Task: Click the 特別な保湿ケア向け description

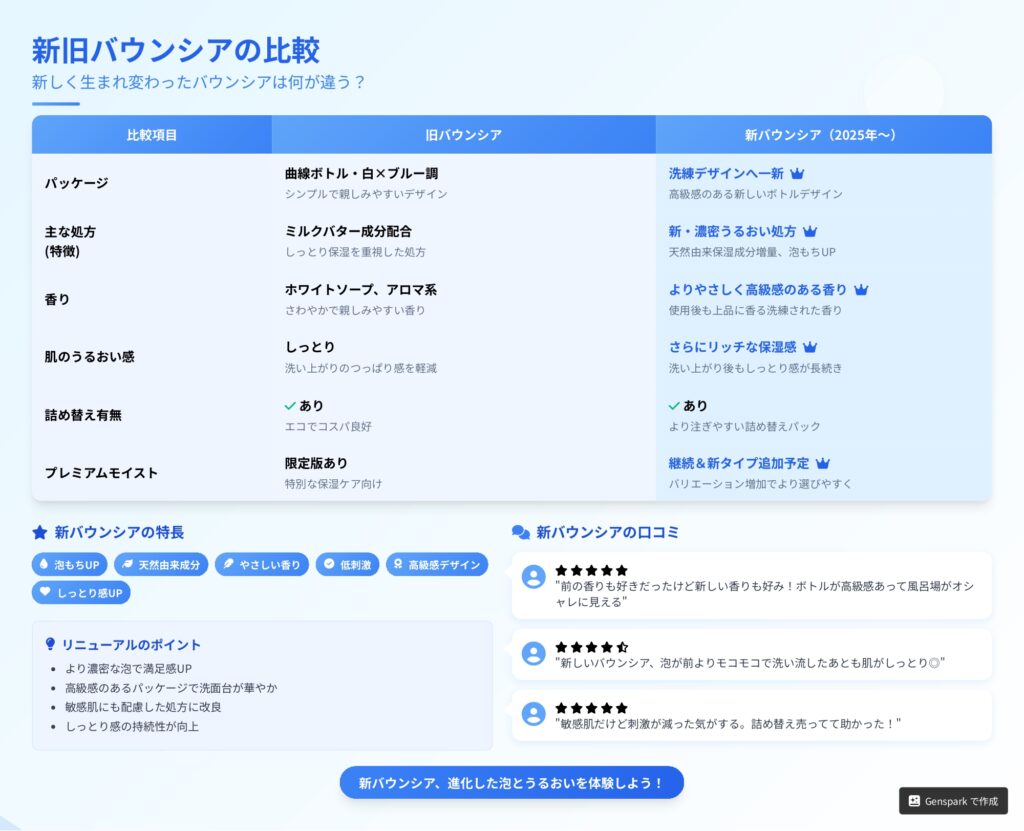Action: 333,483
